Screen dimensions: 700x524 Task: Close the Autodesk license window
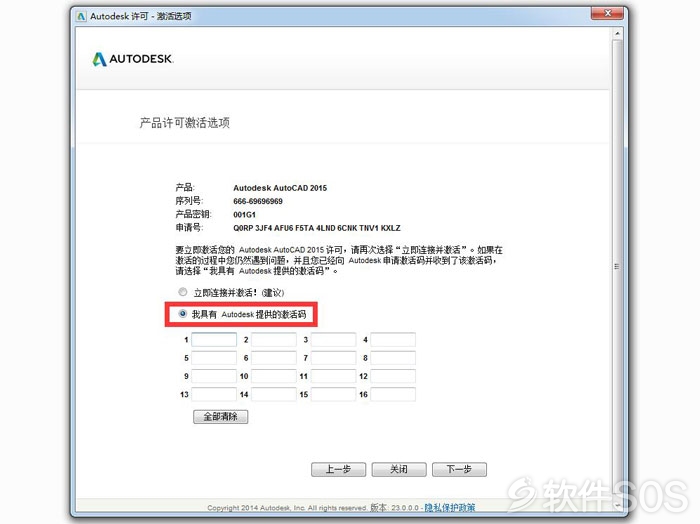coord(607,13)
